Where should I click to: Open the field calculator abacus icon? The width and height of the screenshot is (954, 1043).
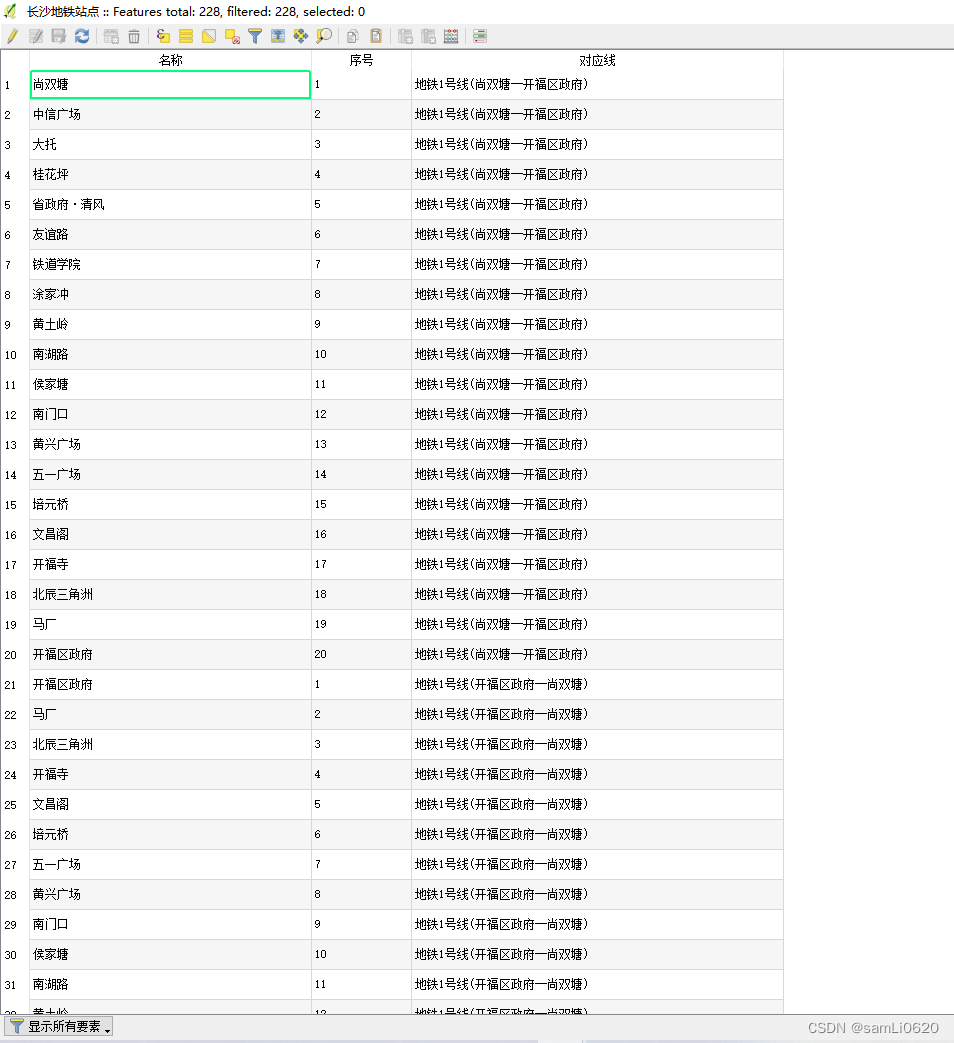tap(451, 37)
